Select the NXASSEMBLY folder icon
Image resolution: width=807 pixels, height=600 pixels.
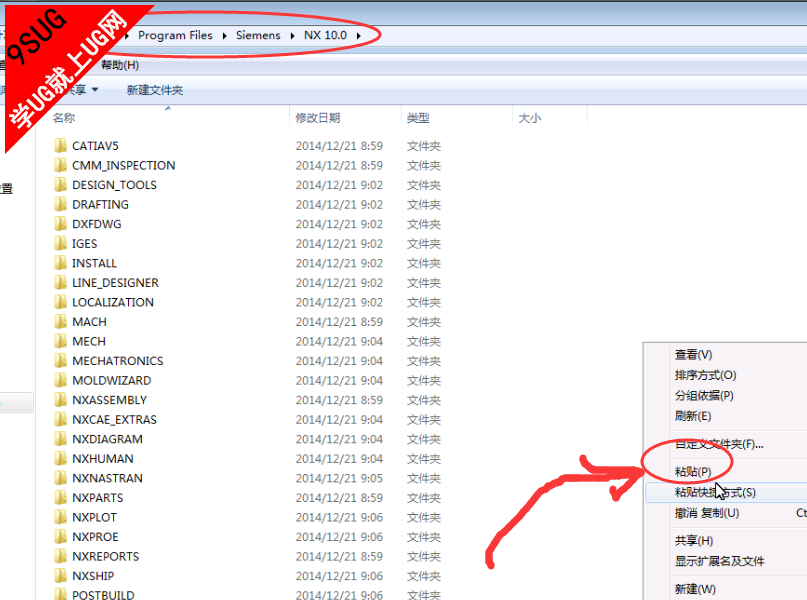(60, 400)
